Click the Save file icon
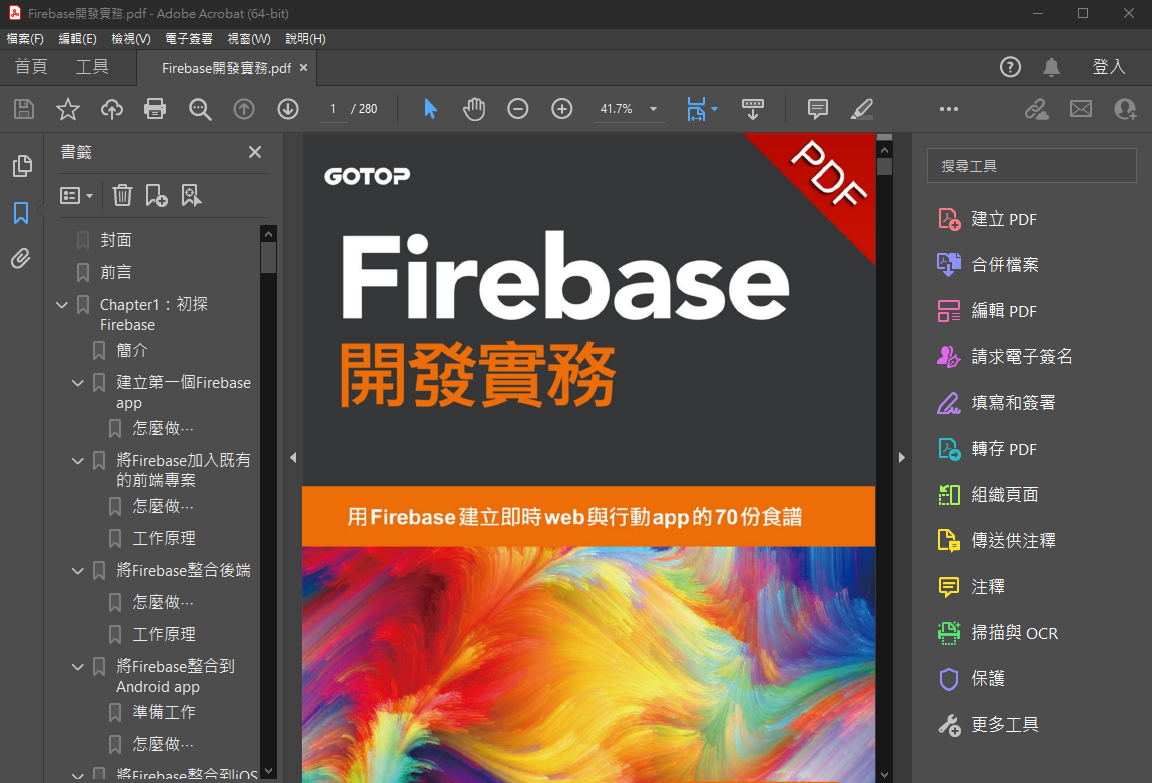 (24, 109)
